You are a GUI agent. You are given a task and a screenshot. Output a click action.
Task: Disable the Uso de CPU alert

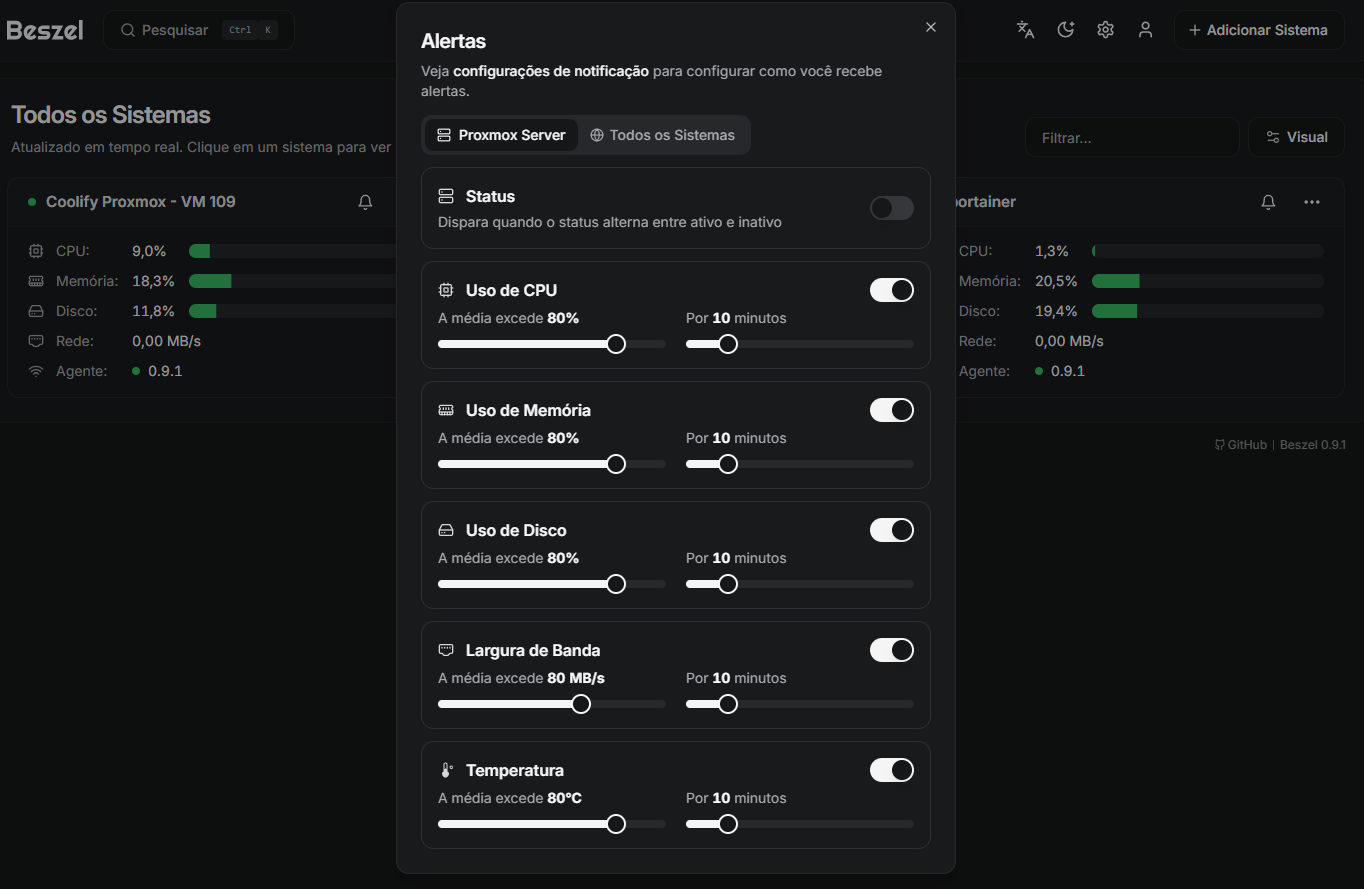pos(891,290)
